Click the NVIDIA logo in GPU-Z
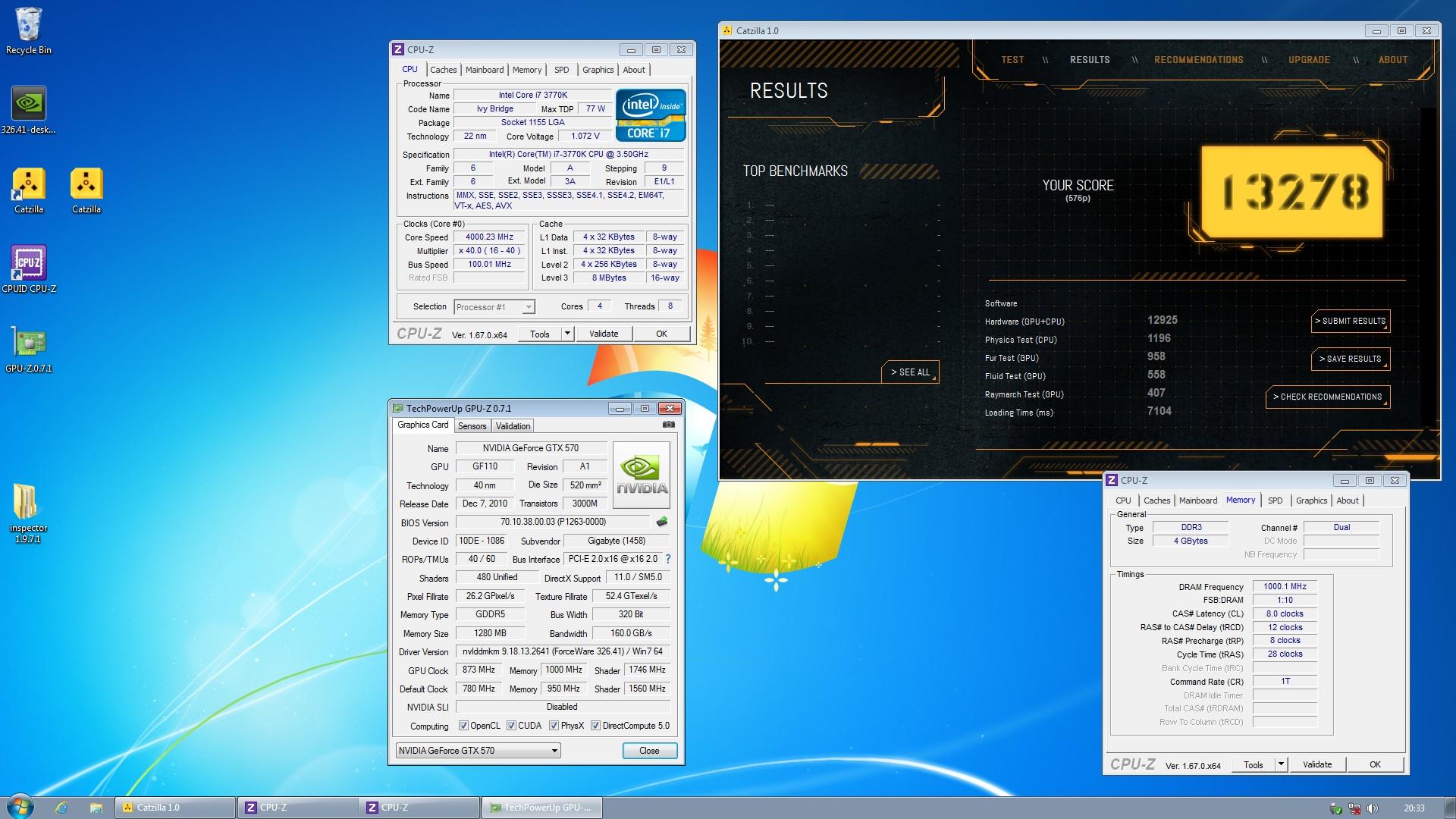Image resolution: width=1456 pixels, height=819 pixels. click(642, 475)
